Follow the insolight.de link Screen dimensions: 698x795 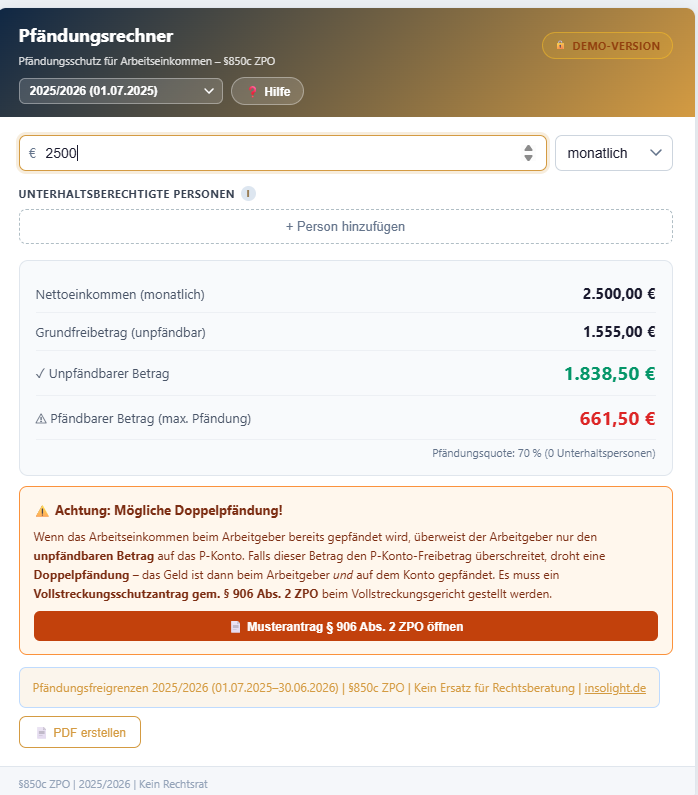pos(615,688)
